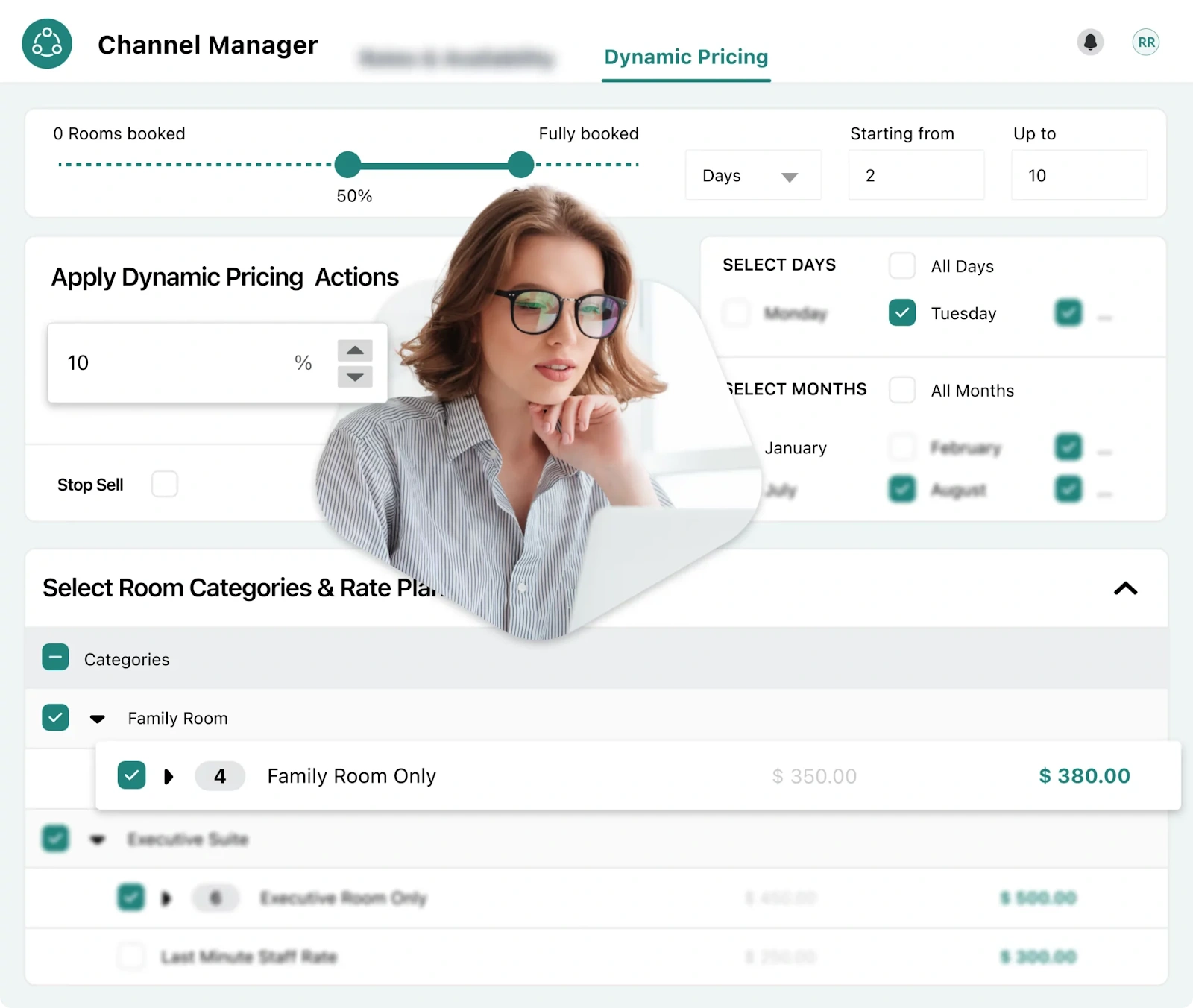This screenshot has width=1193, height=1008.
Task: Click the Family Room Only label
Action: point(351,776)
